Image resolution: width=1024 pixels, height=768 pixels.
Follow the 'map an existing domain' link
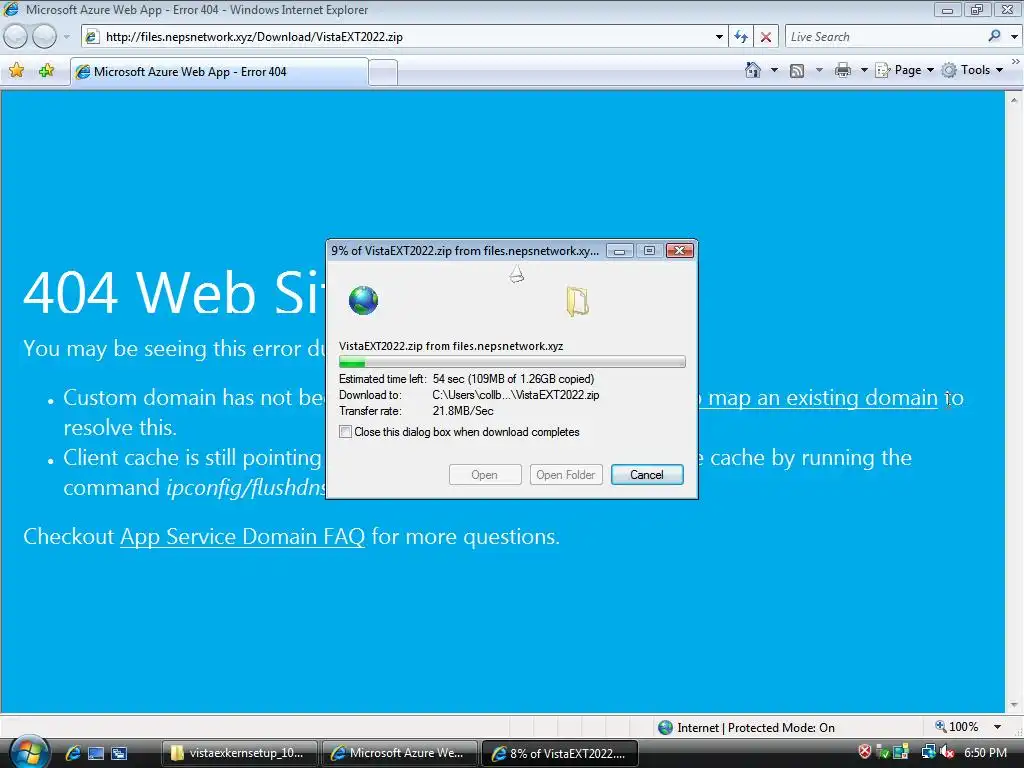click(823, 398)
